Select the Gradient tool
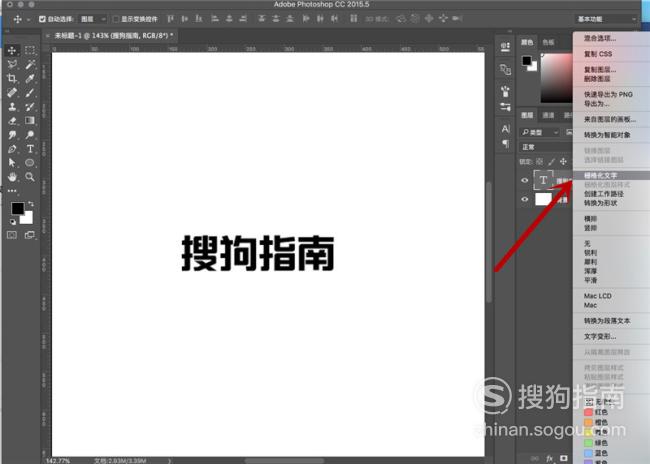The height and width of the screenshot is (464, 650). (30, 121)
